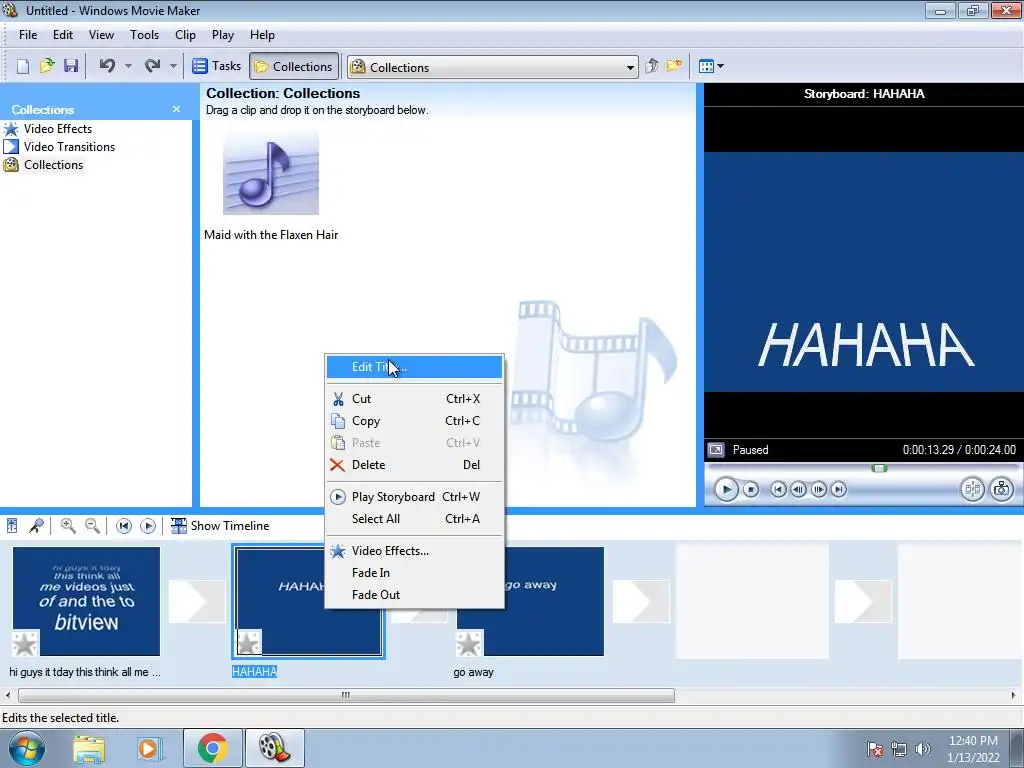This screenshot has width=1024, height=768.
Task: Choose Edit Title in the context menu
Action: click(x=414, y=367)
